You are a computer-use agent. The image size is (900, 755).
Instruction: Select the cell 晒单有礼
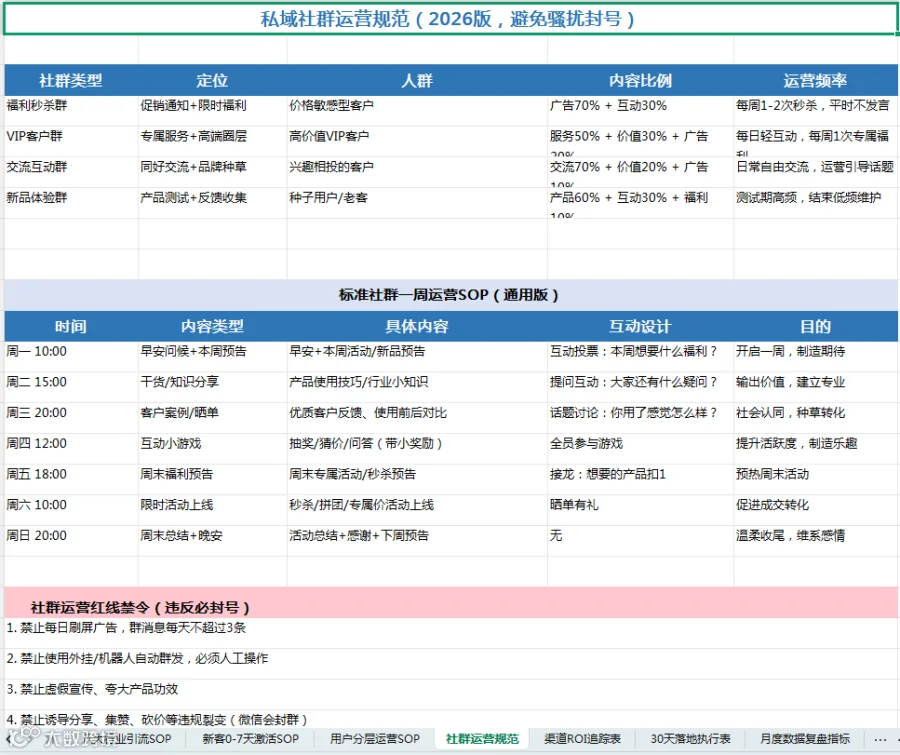641,510
